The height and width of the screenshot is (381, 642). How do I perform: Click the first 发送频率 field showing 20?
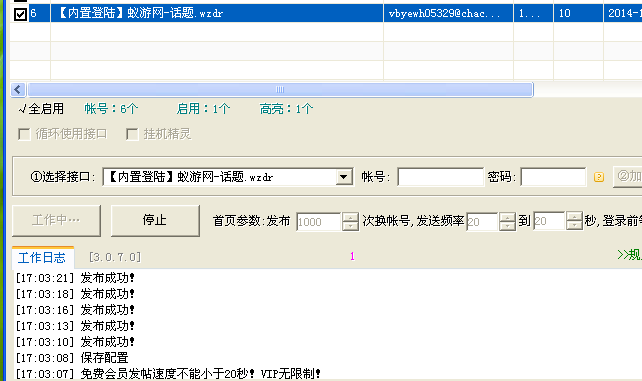482,221
